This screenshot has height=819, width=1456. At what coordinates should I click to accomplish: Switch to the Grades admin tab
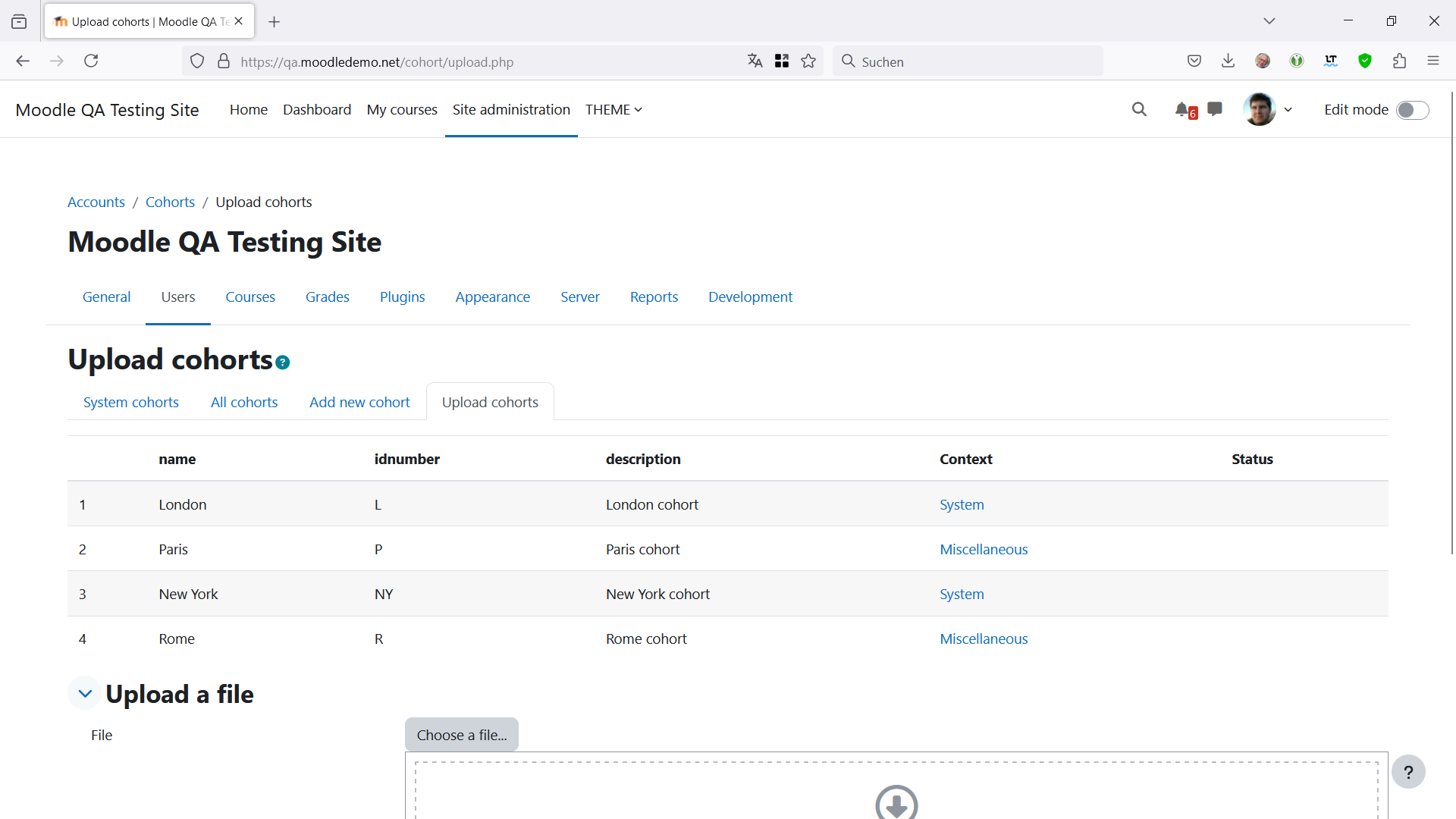pyautogui.click(x=328, y=297)
